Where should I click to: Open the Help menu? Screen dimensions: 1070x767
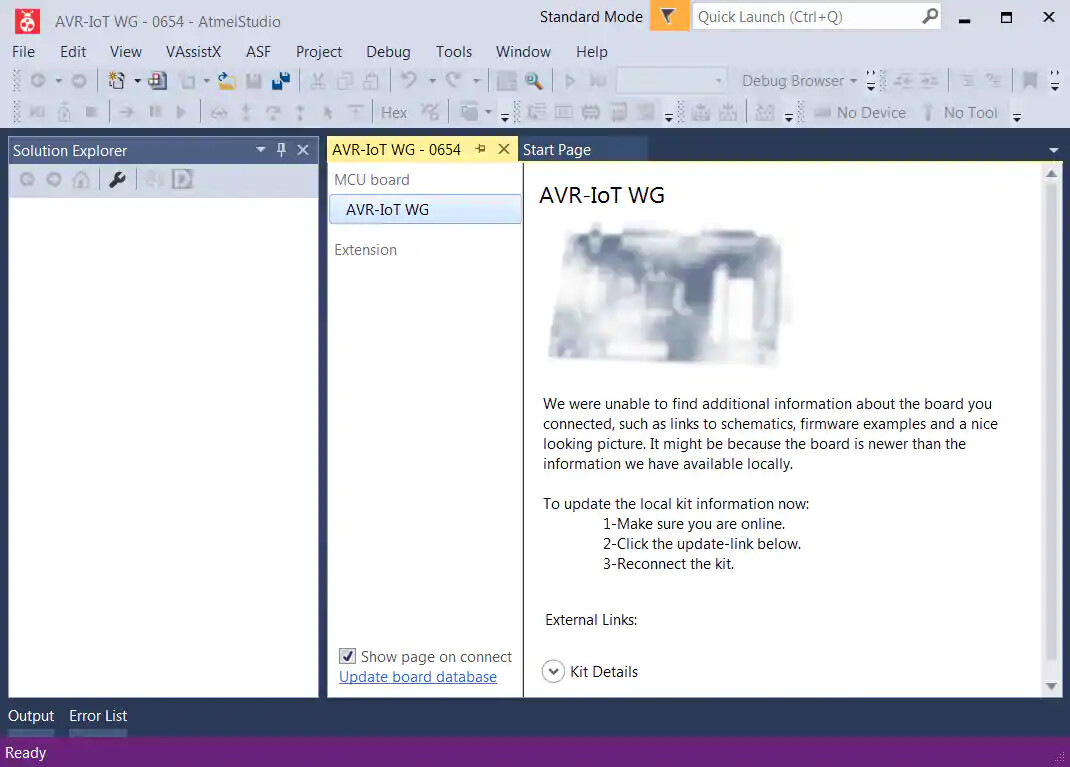tap(592, 52)
